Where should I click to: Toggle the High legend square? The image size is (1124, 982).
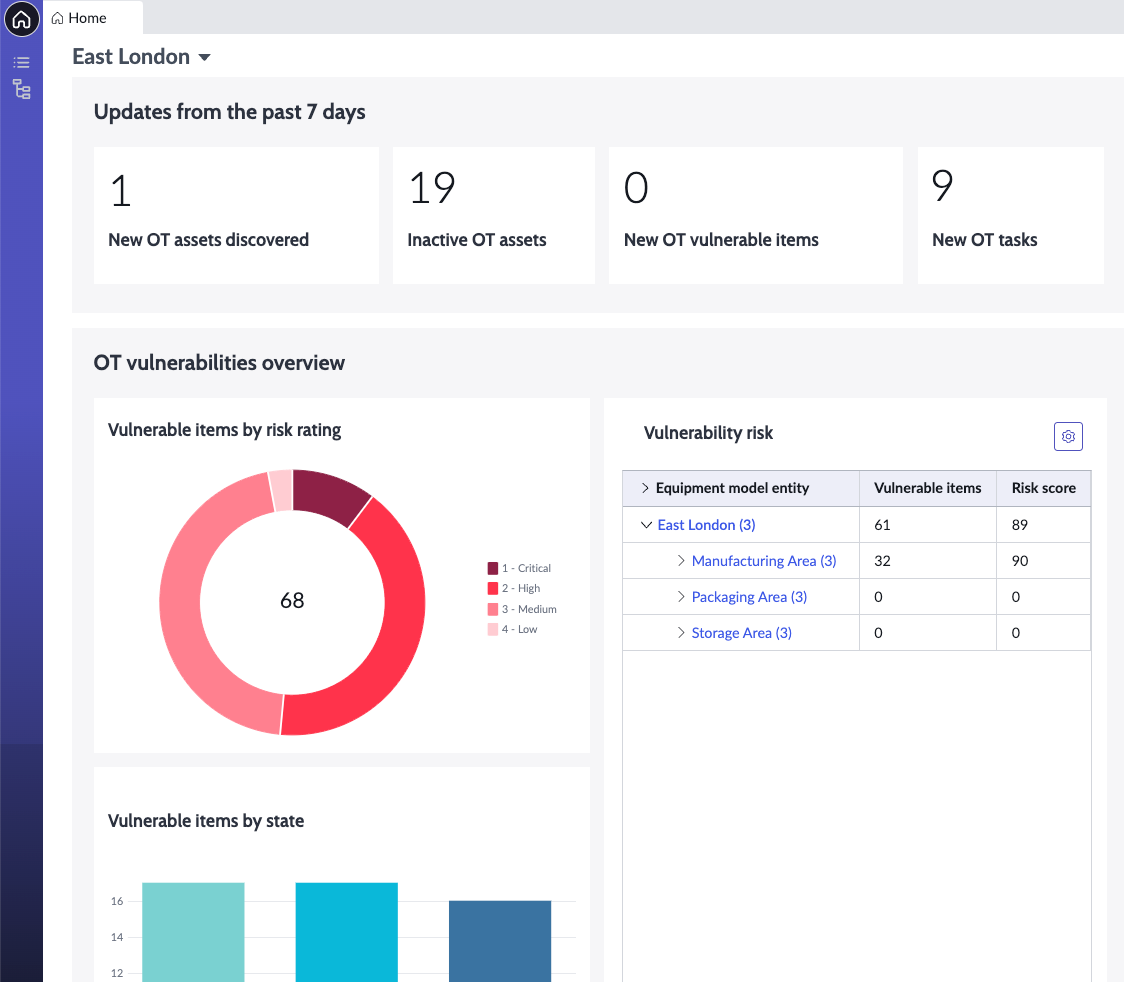coord(492,588)
